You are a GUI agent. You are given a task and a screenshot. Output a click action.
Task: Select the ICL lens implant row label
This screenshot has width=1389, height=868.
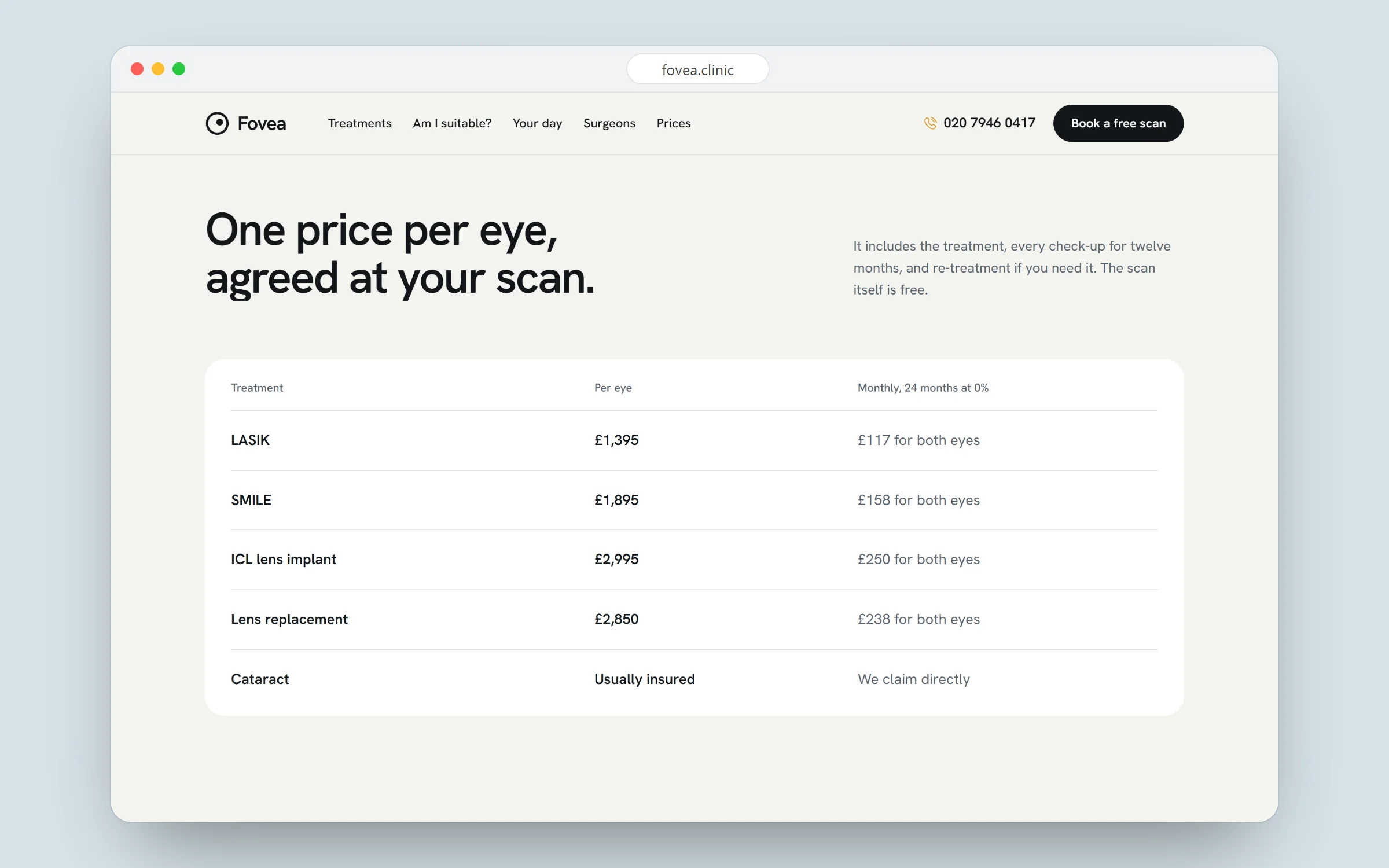(284, 560)
